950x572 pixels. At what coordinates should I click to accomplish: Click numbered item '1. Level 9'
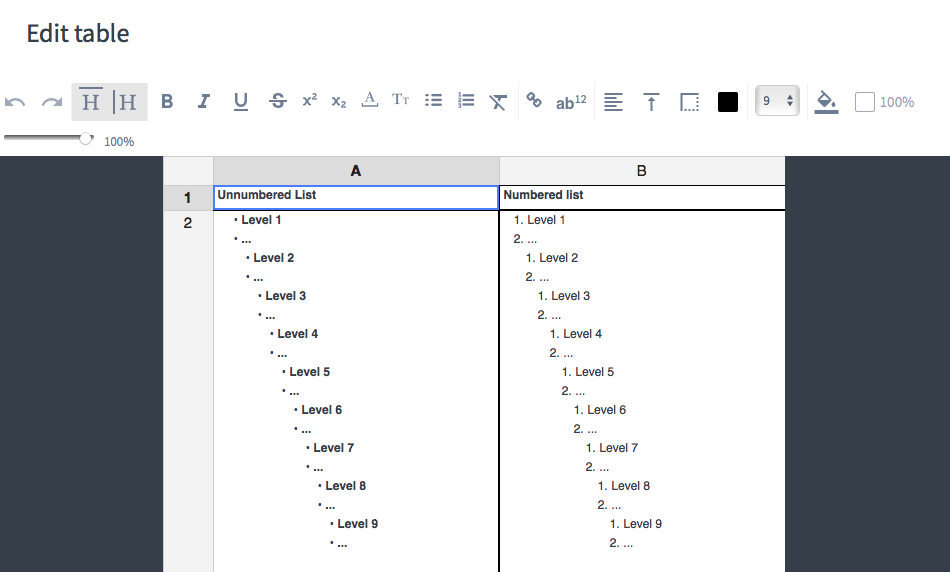coord(636,524)
